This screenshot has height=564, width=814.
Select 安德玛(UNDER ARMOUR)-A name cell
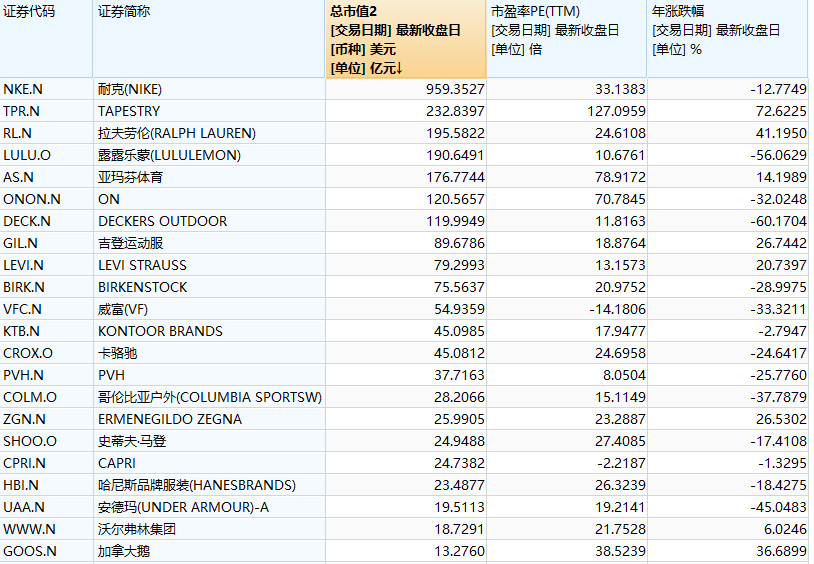(x=209, y=507)
